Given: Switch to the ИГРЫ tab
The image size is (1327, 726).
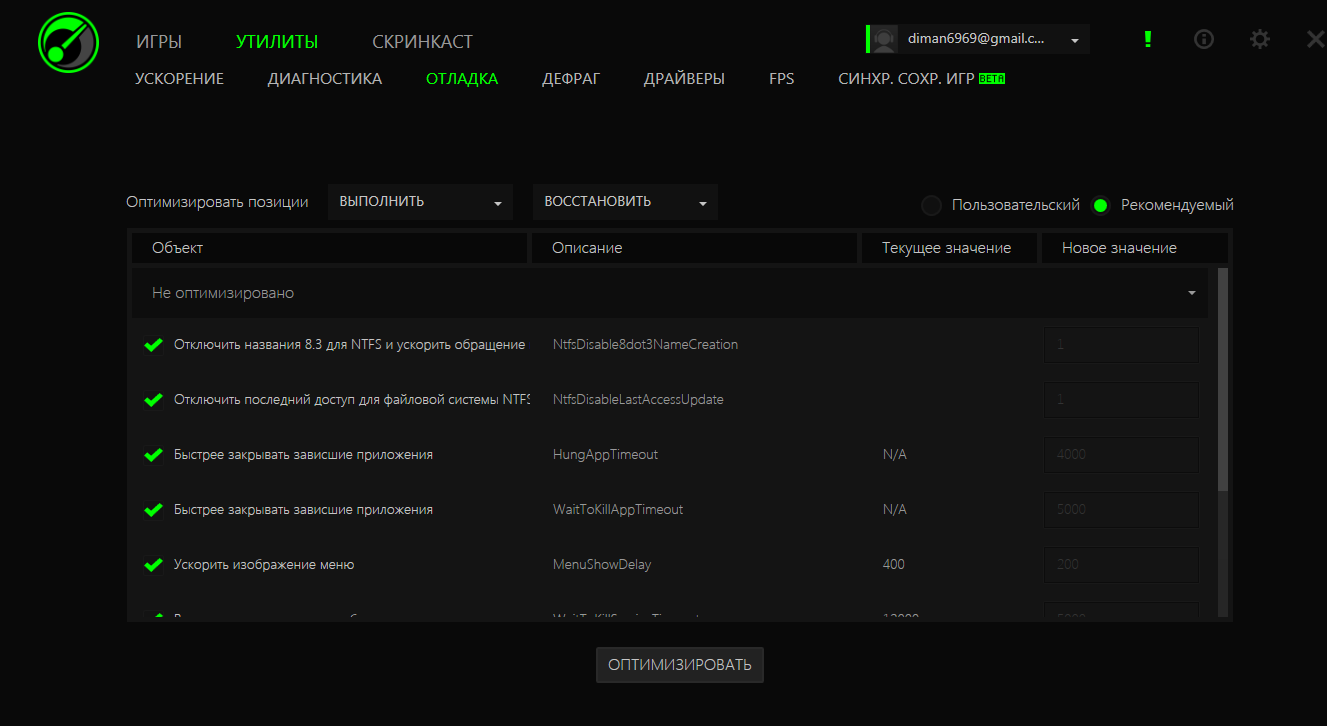Looking at the screenshot, I should pyautogui.click(x=159, y=42).
